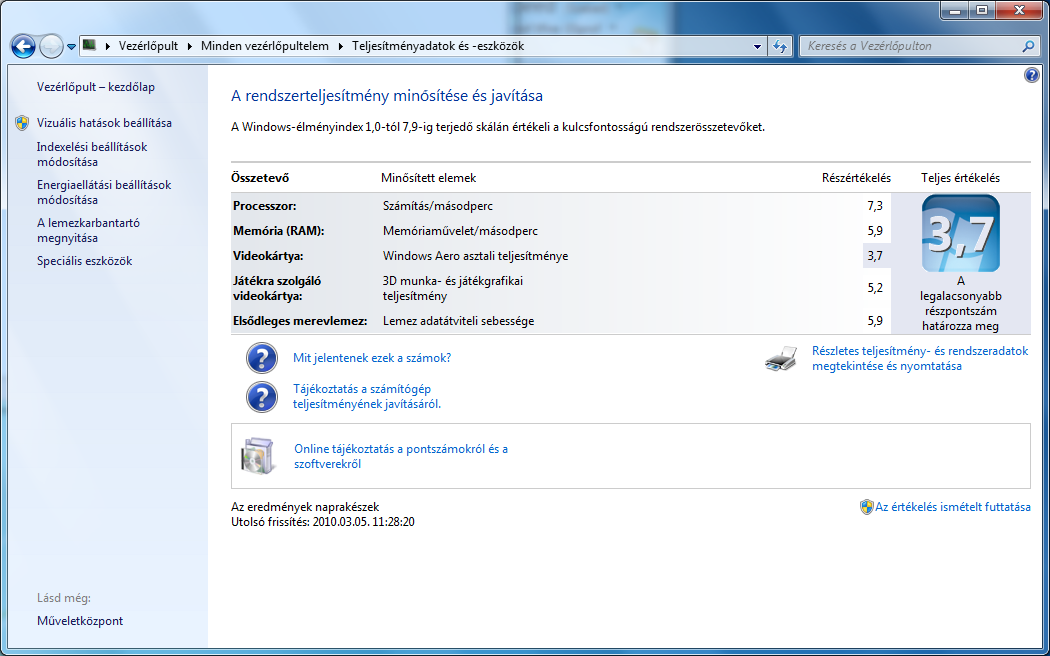Select Elsődleges merevlemez row label
The image size is (1050, 656).
click(x=300, y=321)
